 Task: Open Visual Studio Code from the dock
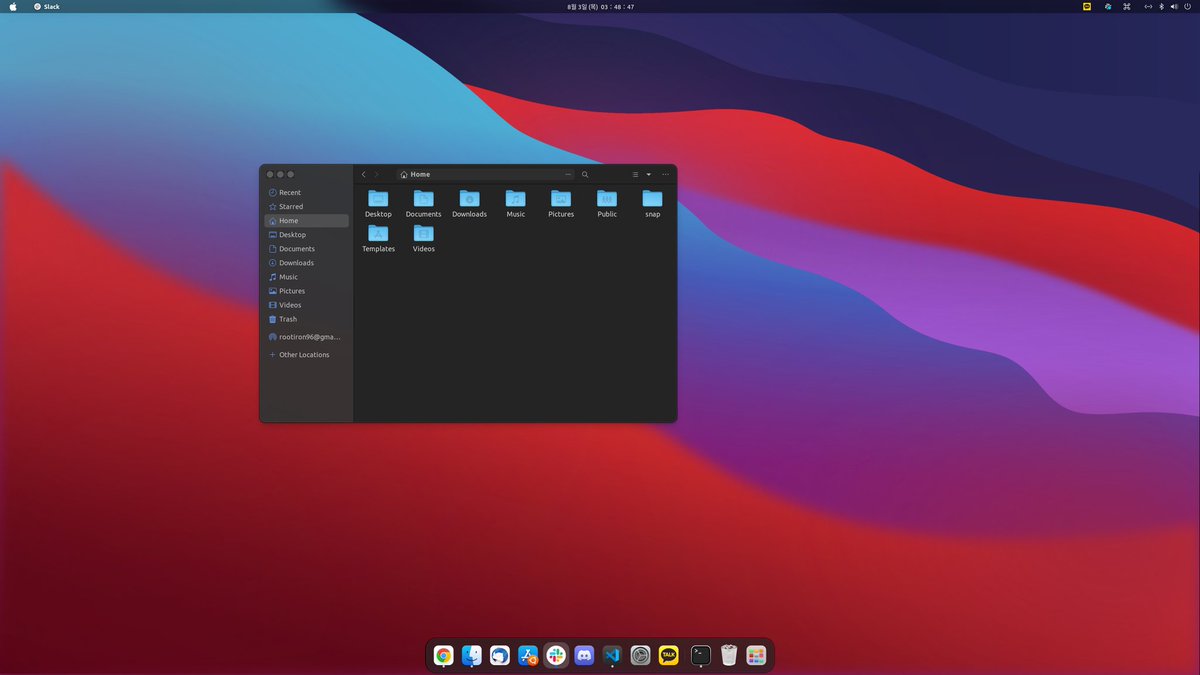[613, 656]
